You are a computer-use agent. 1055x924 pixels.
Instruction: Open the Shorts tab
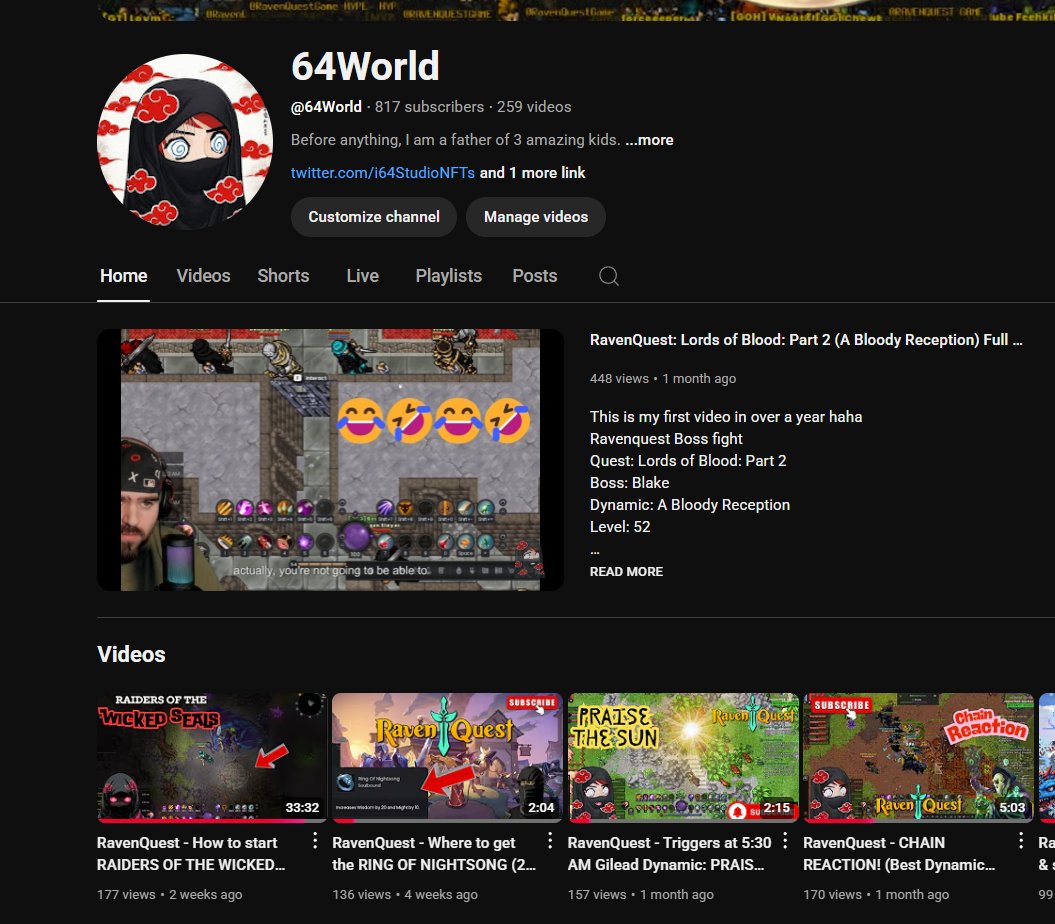(283, 276)
